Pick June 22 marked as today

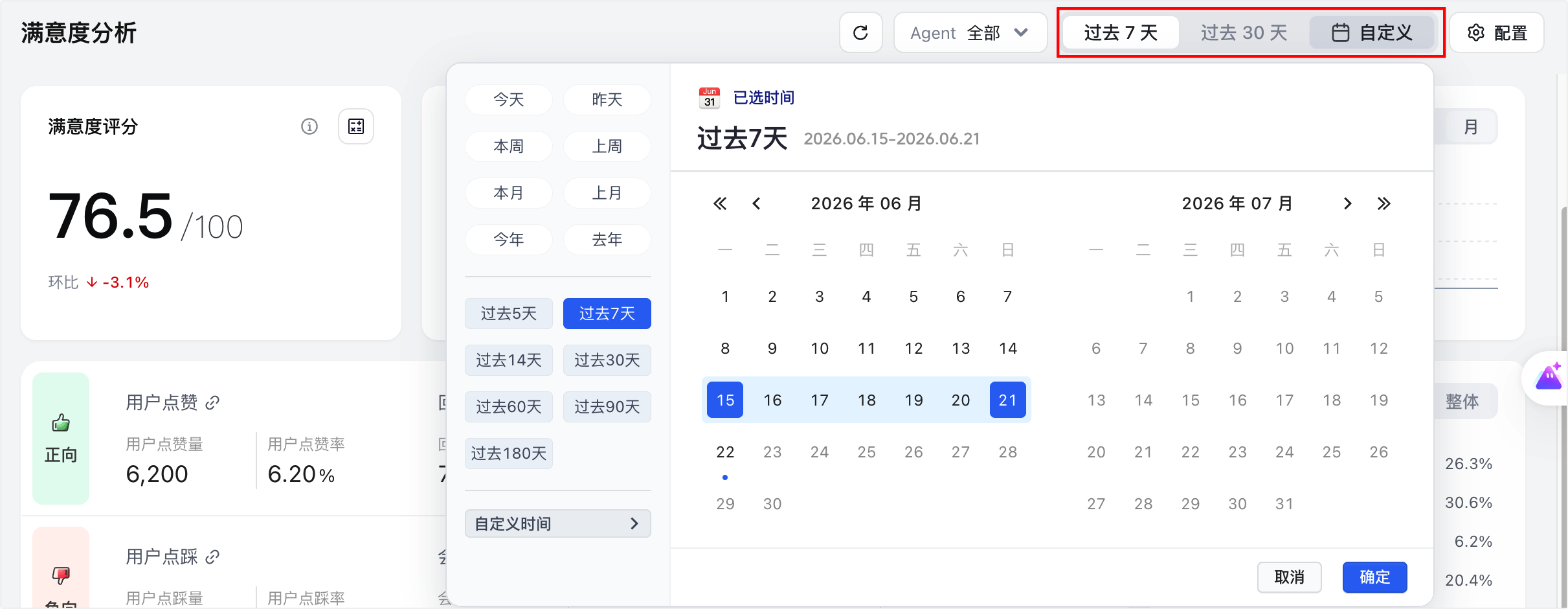[x=725, y=452]
